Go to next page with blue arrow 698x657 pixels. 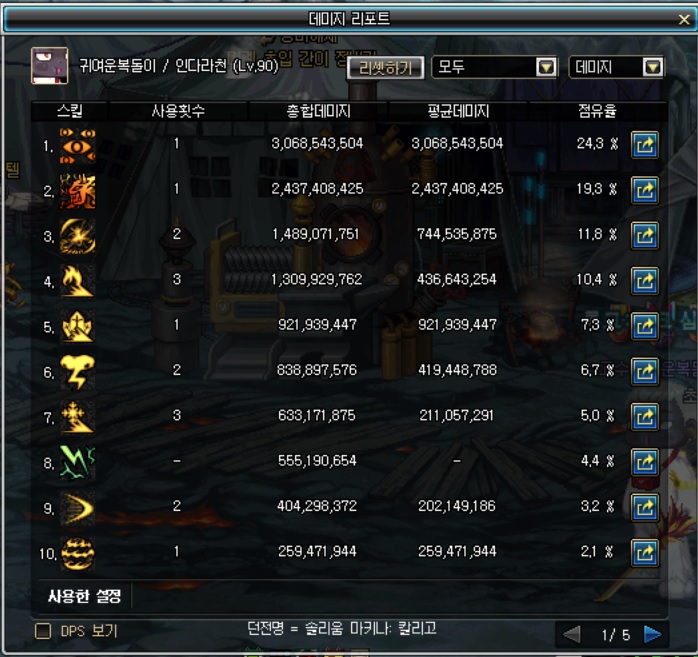653,634
